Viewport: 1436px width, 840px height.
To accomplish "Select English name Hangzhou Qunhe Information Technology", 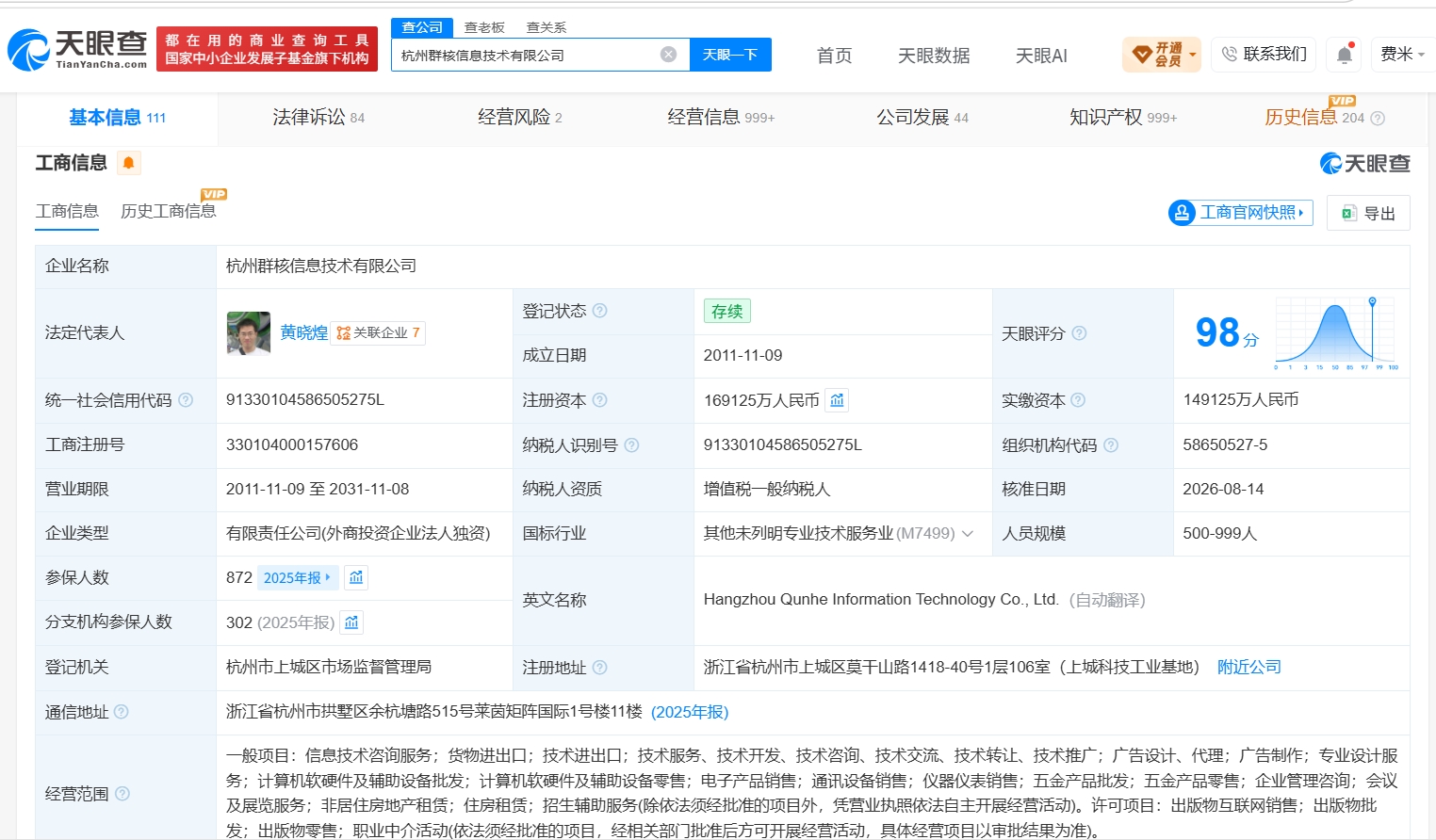I will pyautogui.click(x=881, y=599).
